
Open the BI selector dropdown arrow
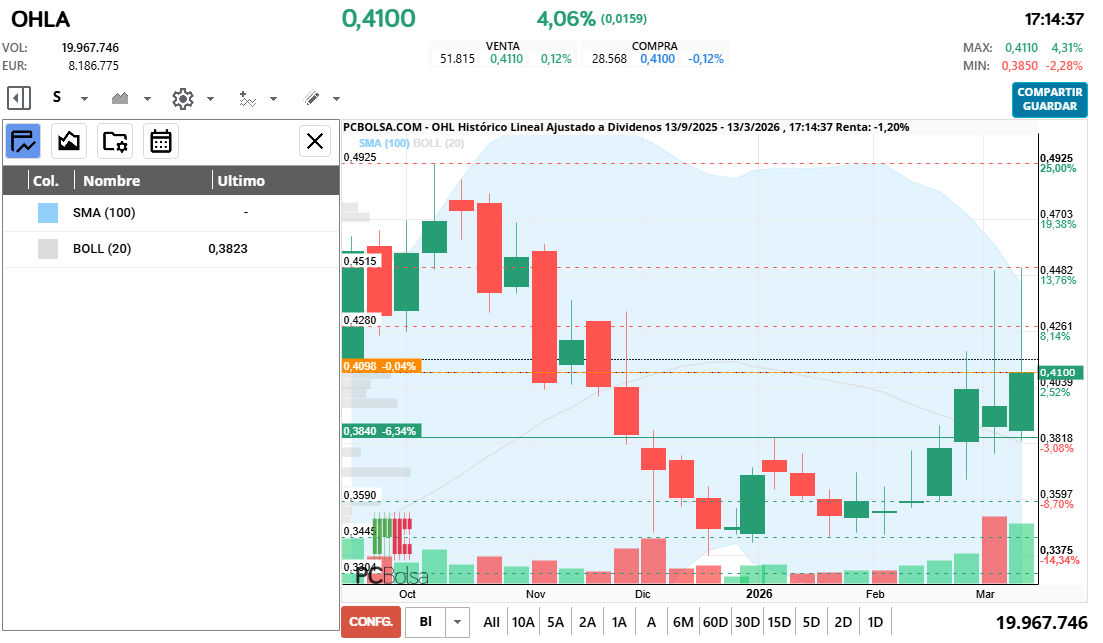pyautogui.click(x=458, y=621)
